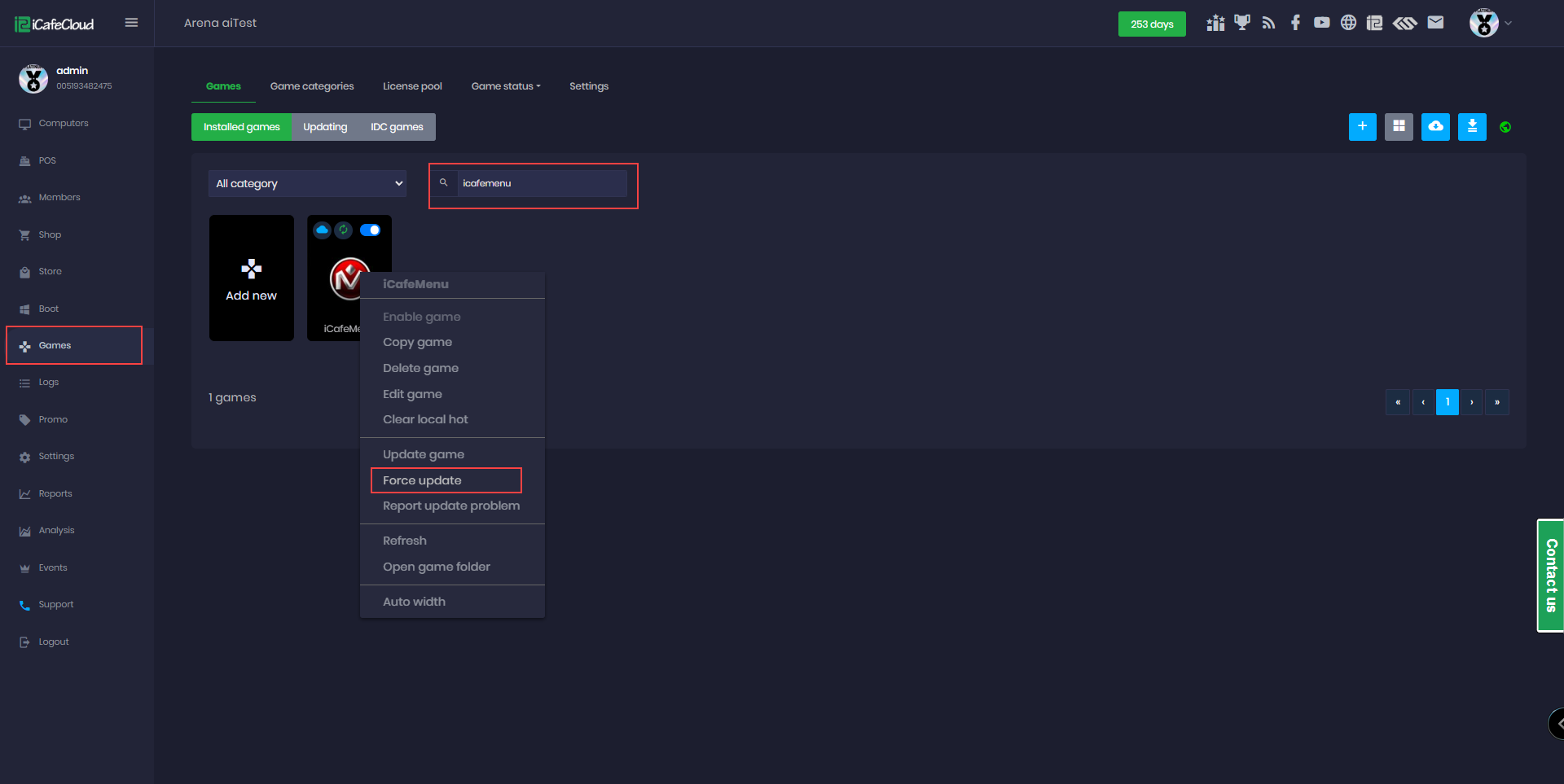The width and height of the screenshot is (1564, 784).
Task: Switch to grid view icon
Action: 1399,127
